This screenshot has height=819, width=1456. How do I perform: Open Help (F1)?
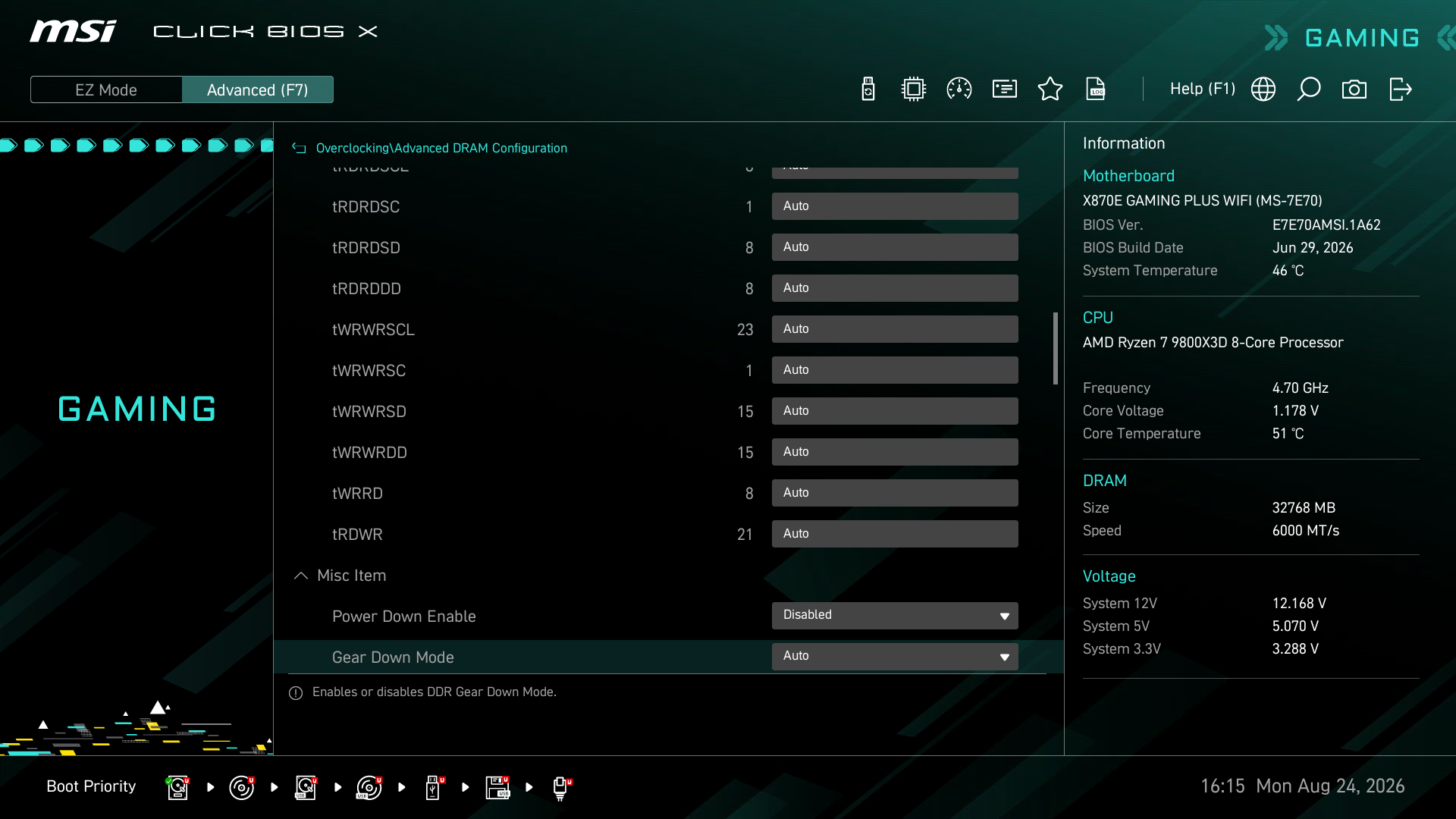(x=1203, y=89)
